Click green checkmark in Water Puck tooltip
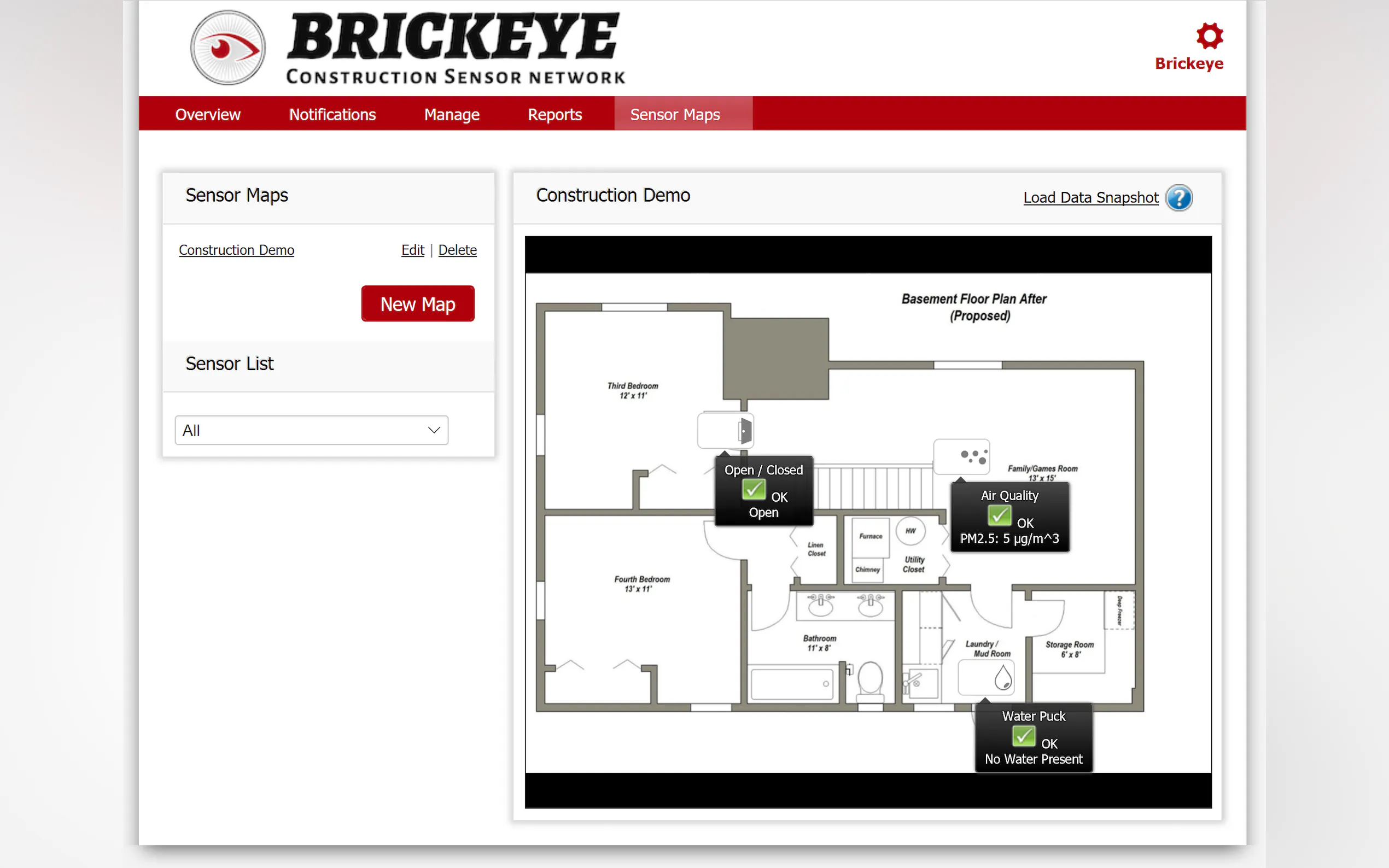1389x868 pixels. tap(1023, 736)
